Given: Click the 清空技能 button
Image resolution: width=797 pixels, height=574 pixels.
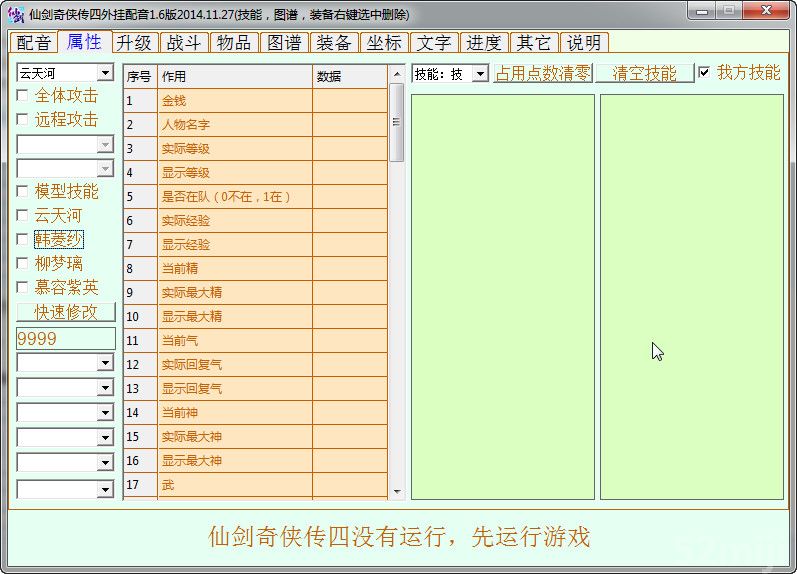Looking at the screenshot, I should coord(644,74).
